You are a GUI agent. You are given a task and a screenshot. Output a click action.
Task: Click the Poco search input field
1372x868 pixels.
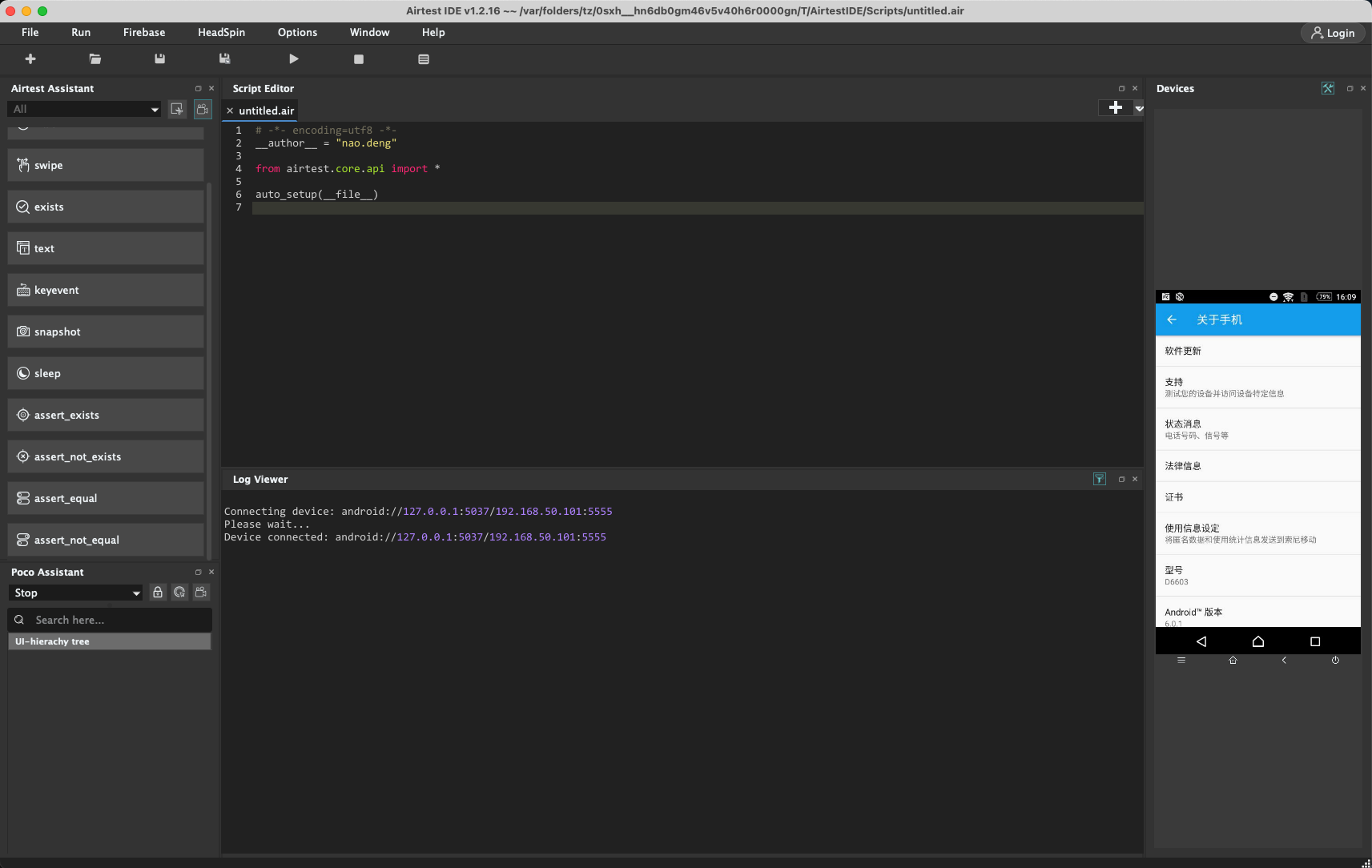[120, 620]
